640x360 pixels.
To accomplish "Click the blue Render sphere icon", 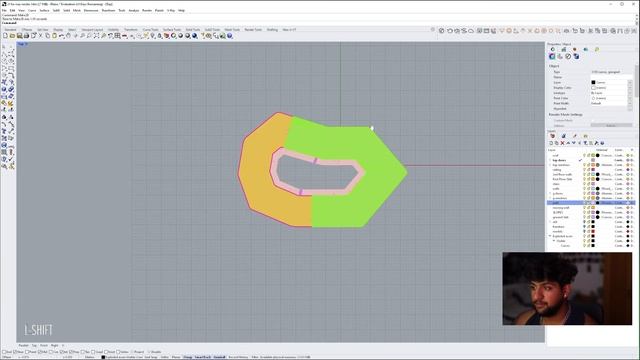I will point(195,36).
